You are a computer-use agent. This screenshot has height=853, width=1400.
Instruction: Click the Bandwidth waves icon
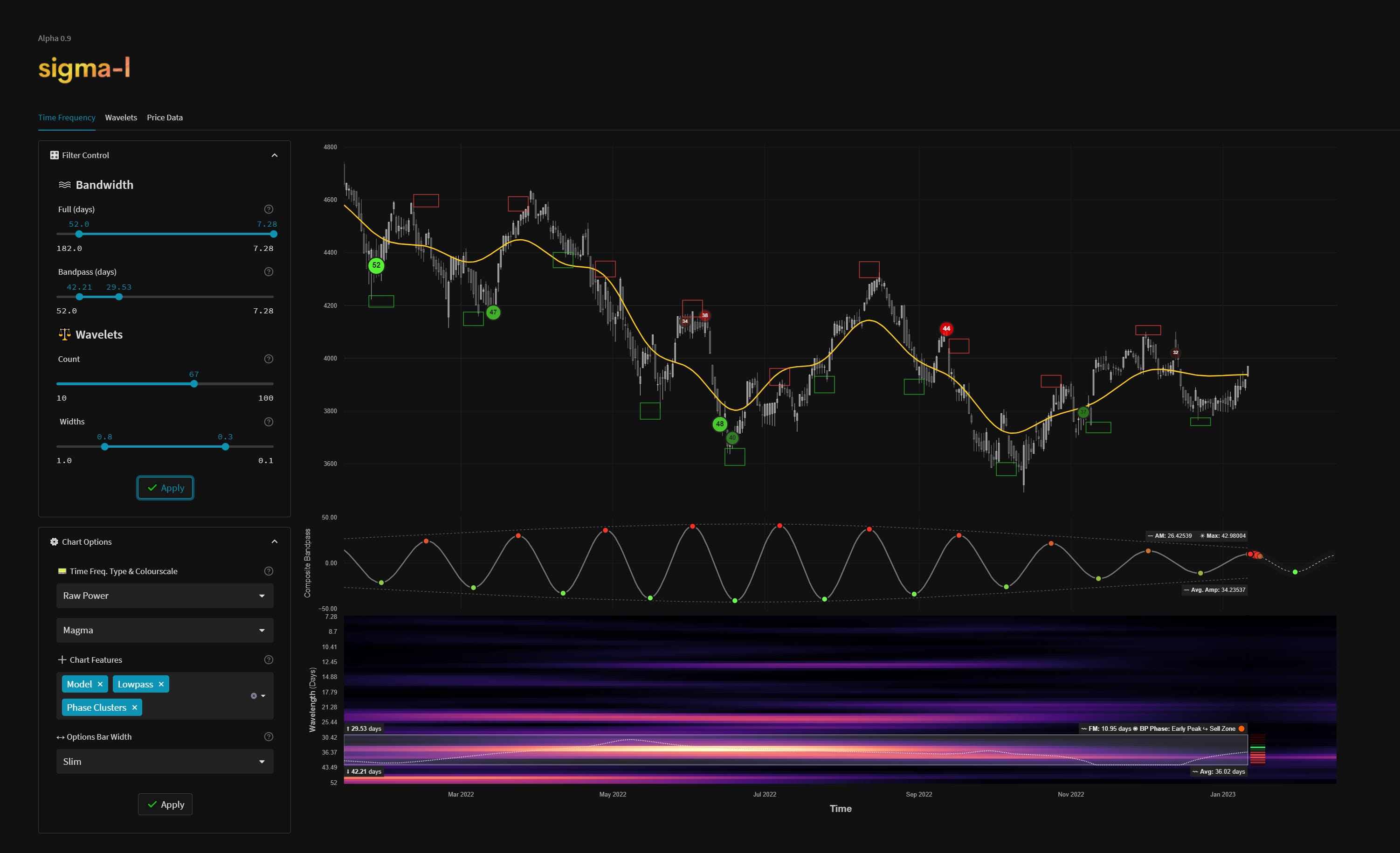click(x=64, y=184)
